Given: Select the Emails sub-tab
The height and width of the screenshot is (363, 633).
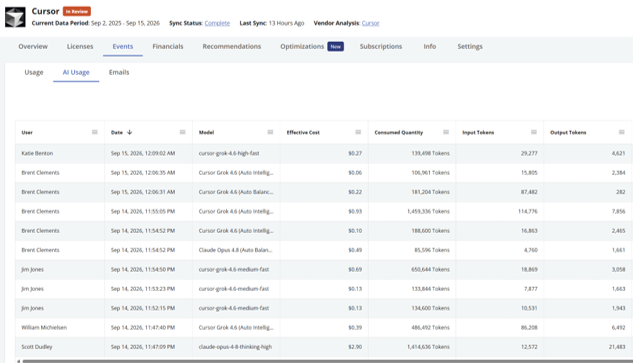Looking at the screenshot, I should pos(119,72).
